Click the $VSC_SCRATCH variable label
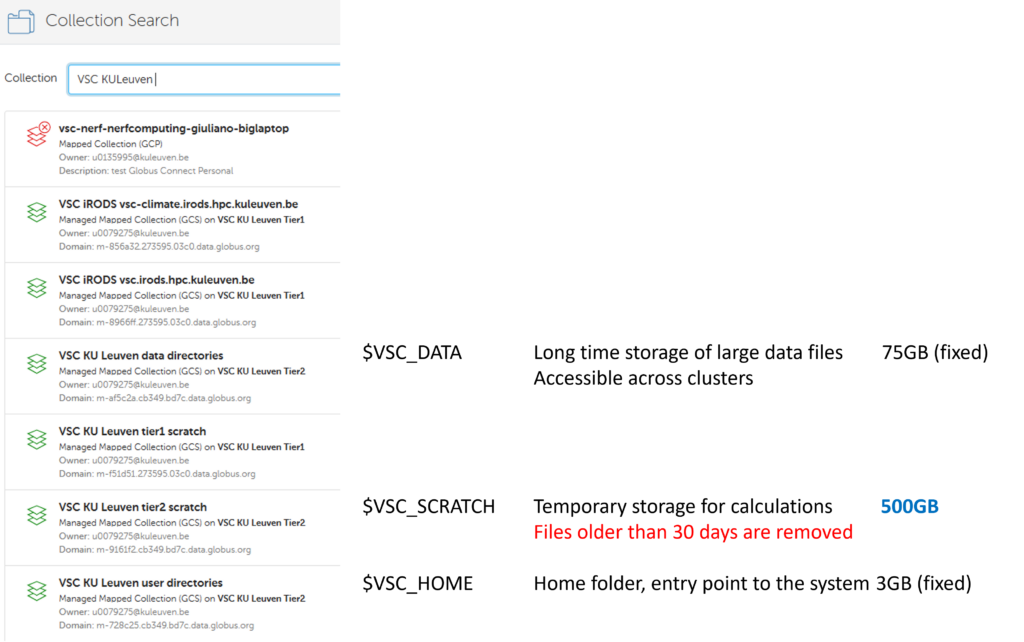This screenshot has width=1024, height=642. click(x=428, y=507)
